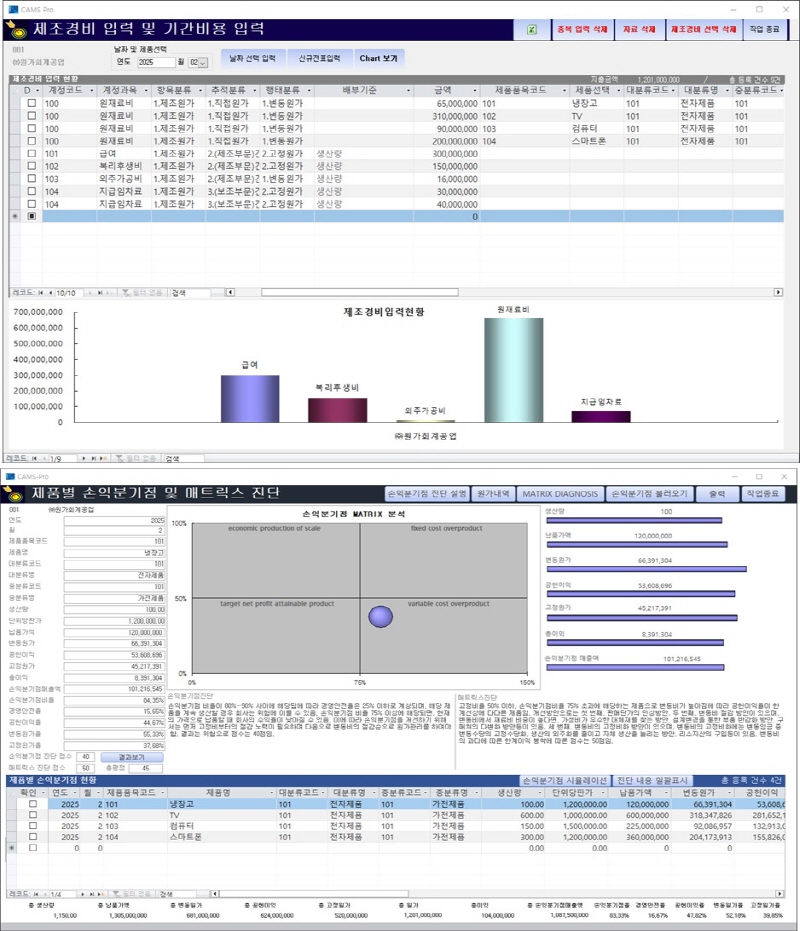
Task: Go to the first record in the cost grid navigator
Action: (x=41, y=293)
